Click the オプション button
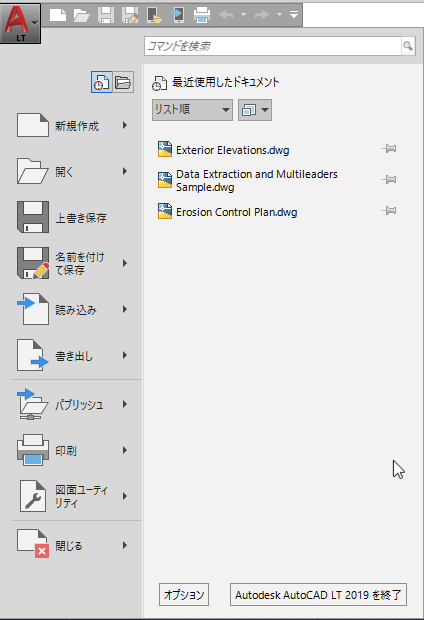This screenshot has height=620, width=424. click(x=184, y=594)
